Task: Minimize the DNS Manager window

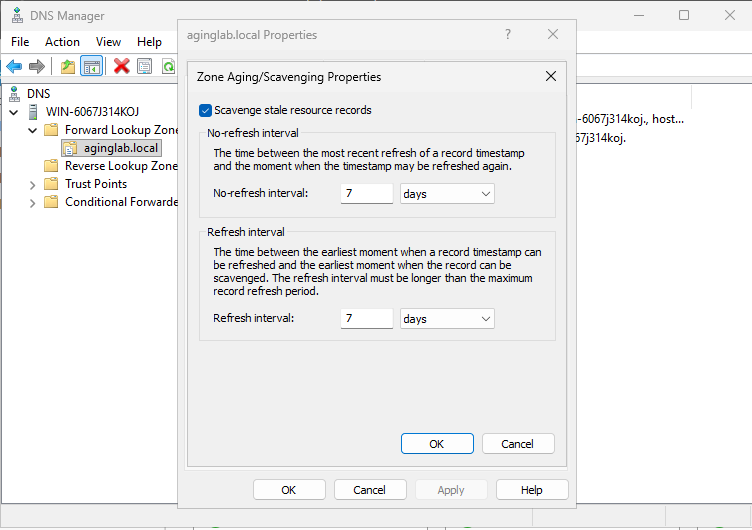Action: 639,15
